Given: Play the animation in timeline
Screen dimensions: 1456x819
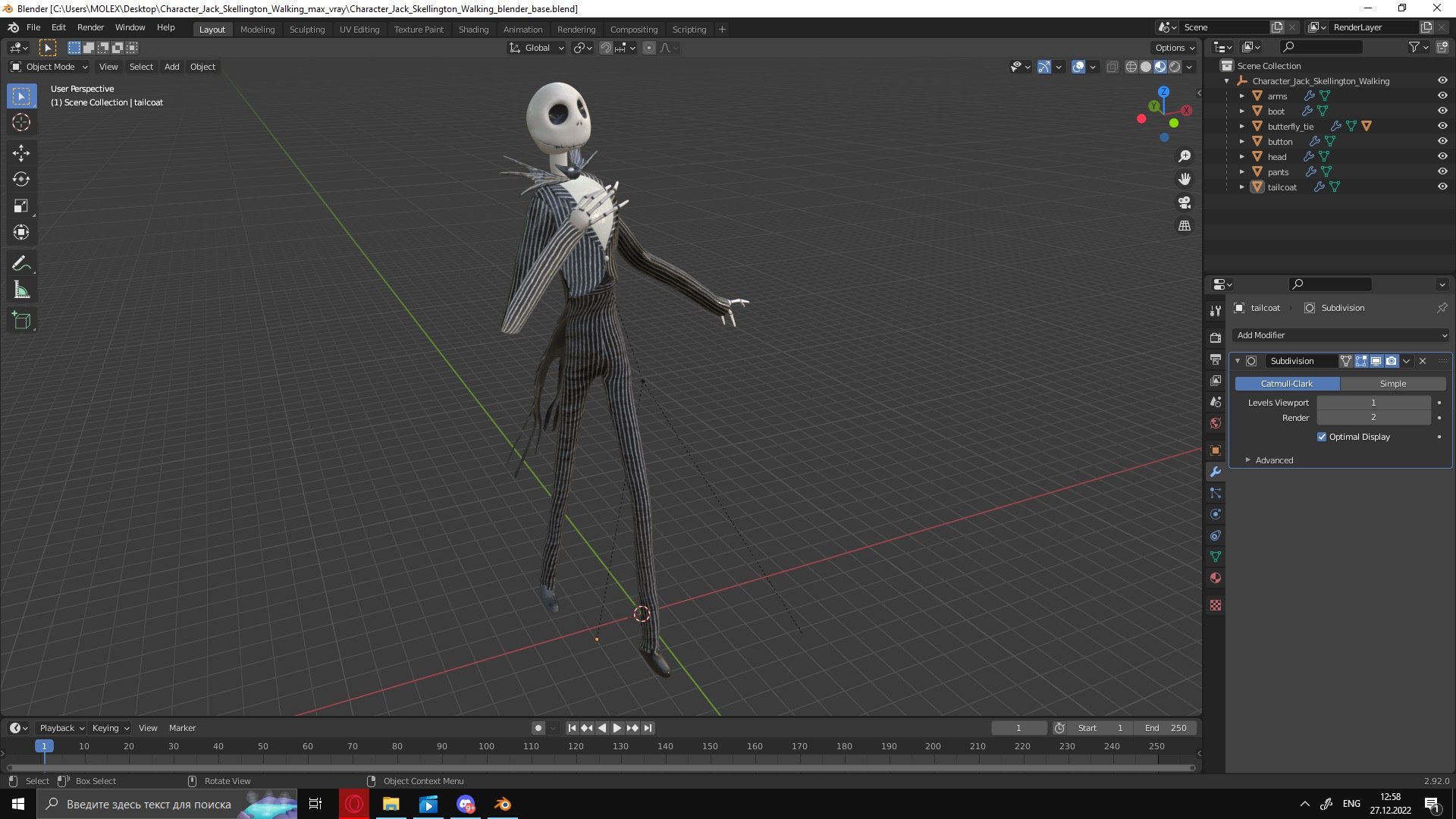Looking at the screenshot, I should coord(617,728).
